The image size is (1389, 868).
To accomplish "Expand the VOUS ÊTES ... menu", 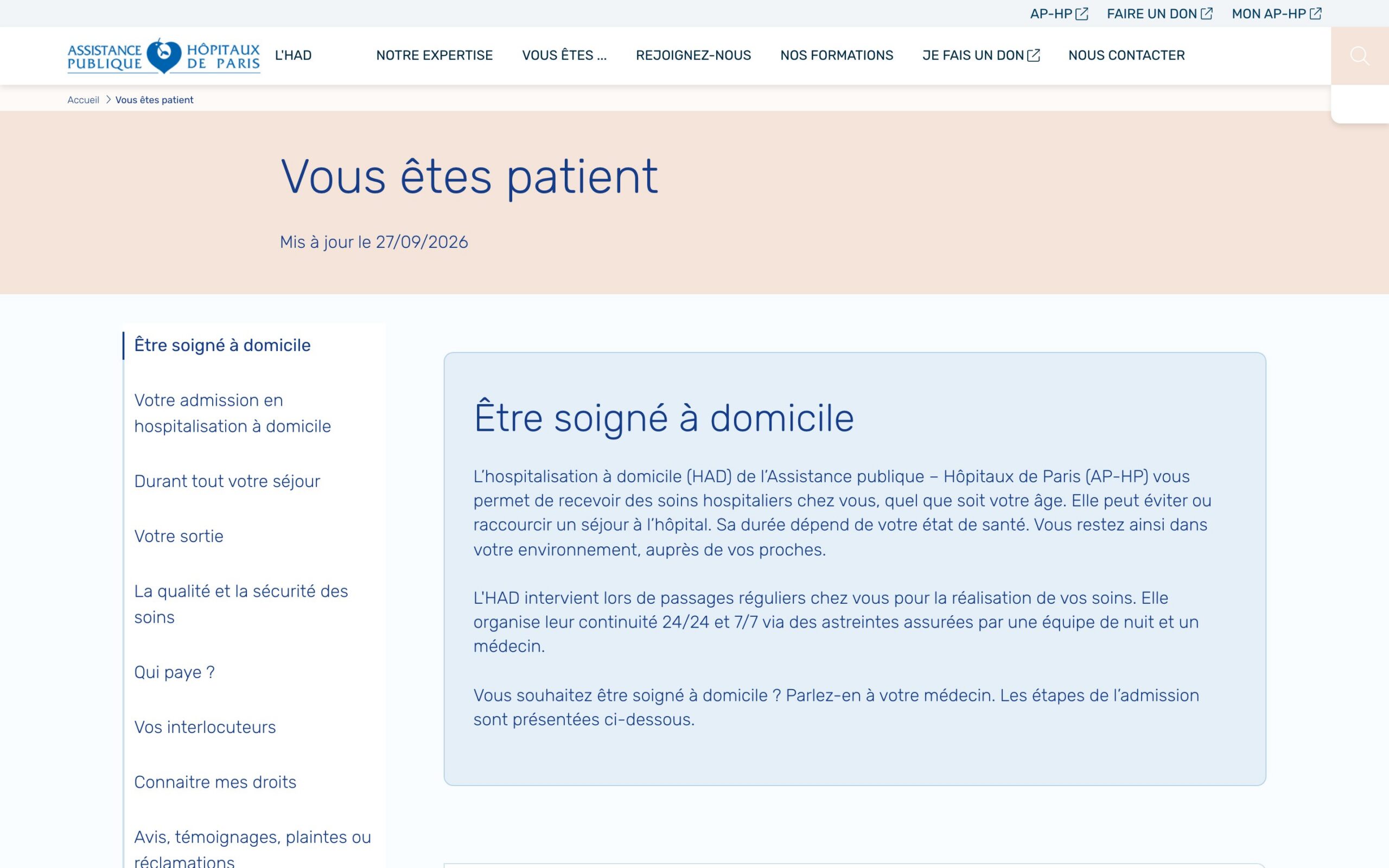I will pos(564,55).
